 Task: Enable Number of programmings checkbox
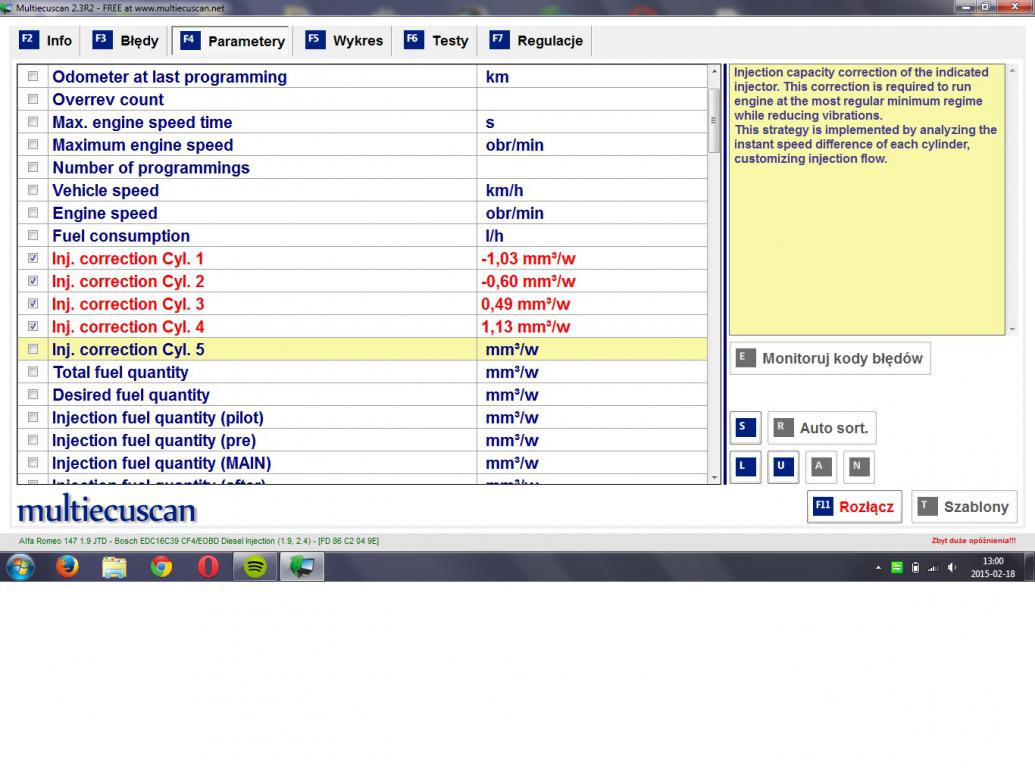point(33,167)
